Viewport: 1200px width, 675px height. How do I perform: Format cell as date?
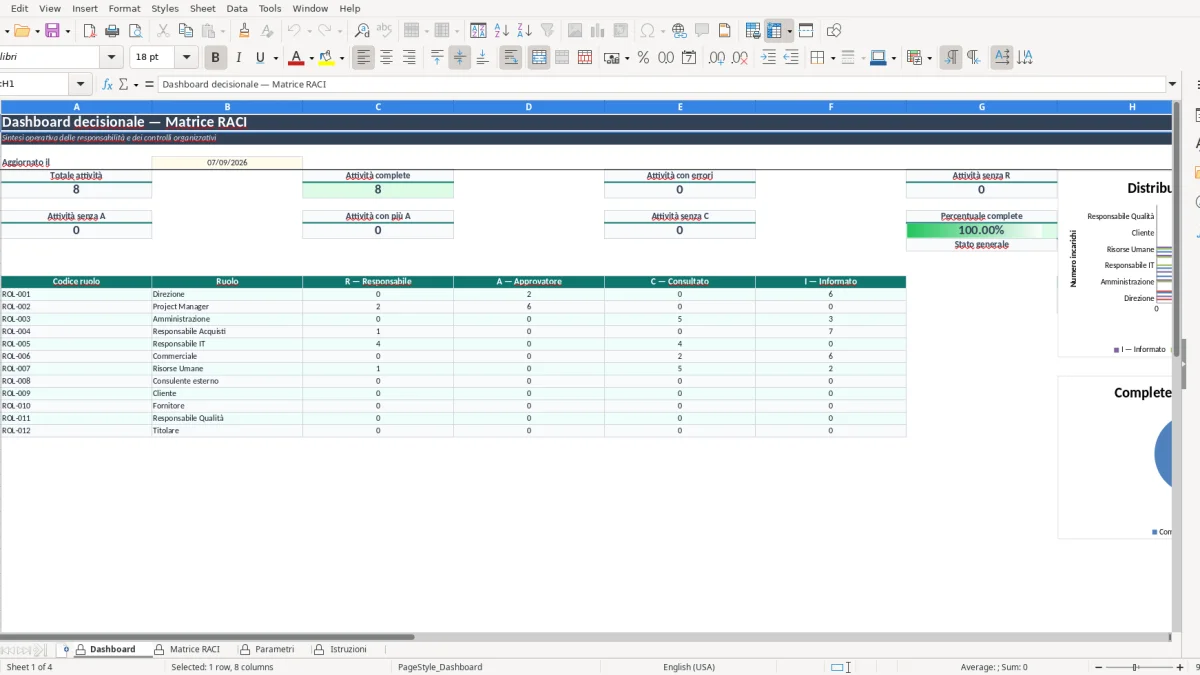689,58
